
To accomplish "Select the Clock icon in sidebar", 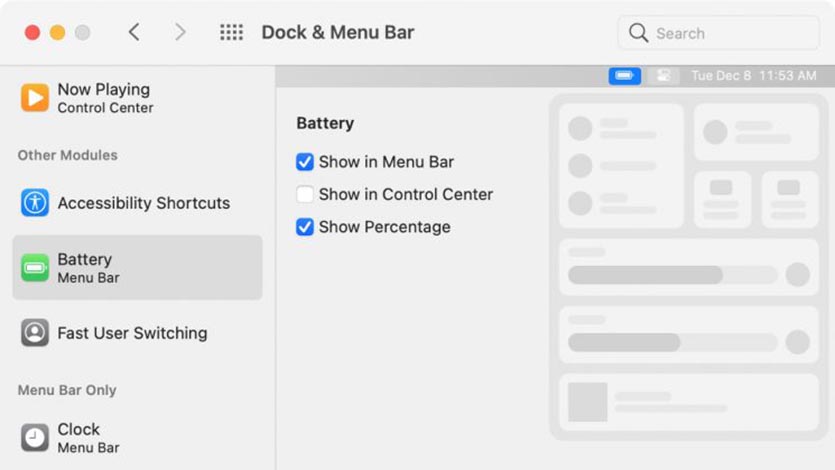I will (x=35, y=438).
